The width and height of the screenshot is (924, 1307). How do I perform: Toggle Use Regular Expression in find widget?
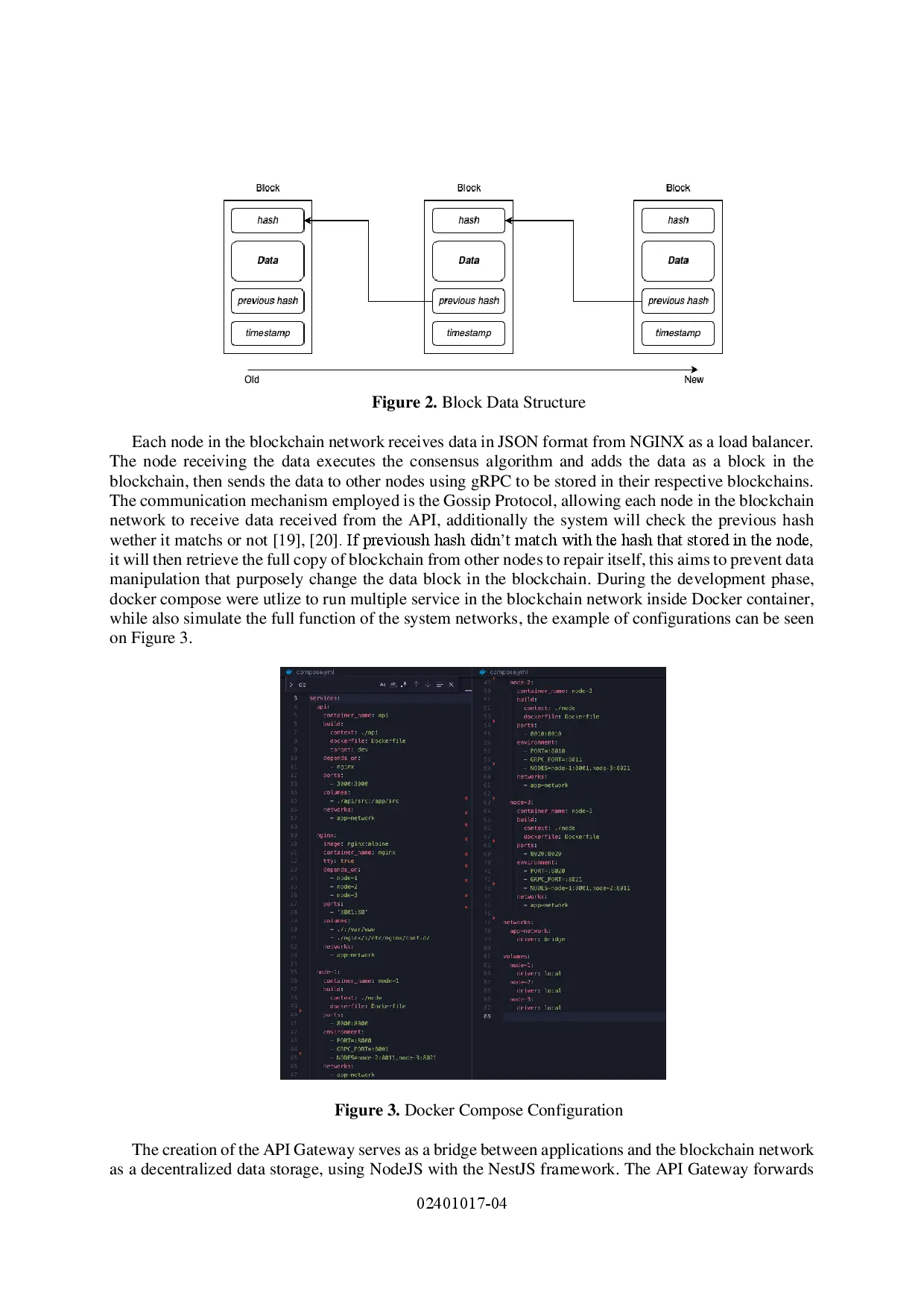tap(403, 684)
